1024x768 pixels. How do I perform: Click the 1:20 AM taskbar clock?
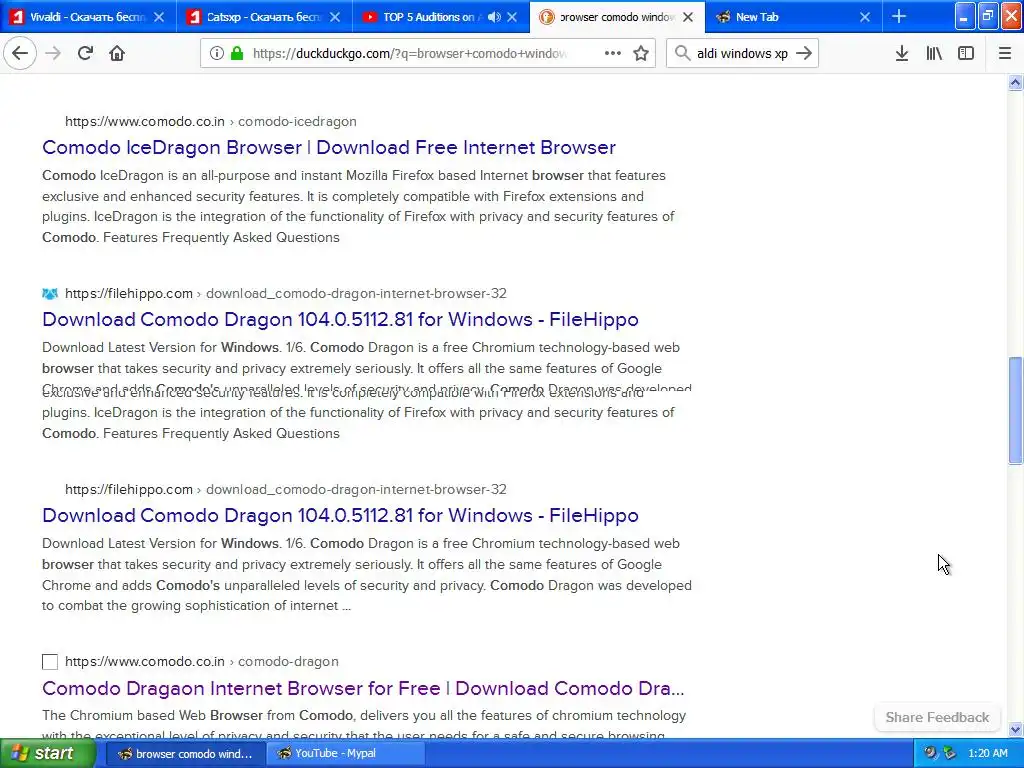pos(988,754)
